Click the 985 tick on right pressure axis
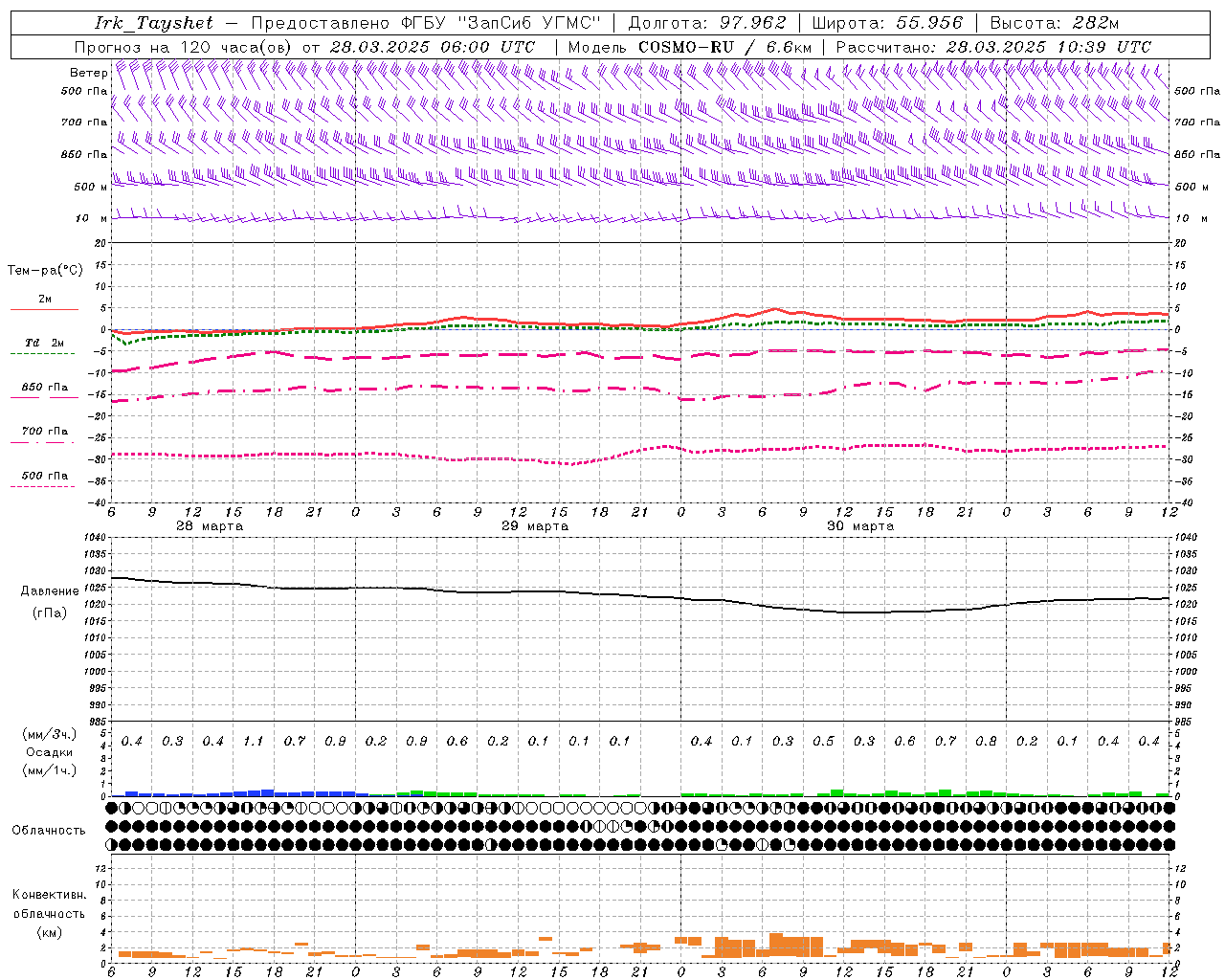This screenshot has height=980, width=1225. click(1184, 722)
